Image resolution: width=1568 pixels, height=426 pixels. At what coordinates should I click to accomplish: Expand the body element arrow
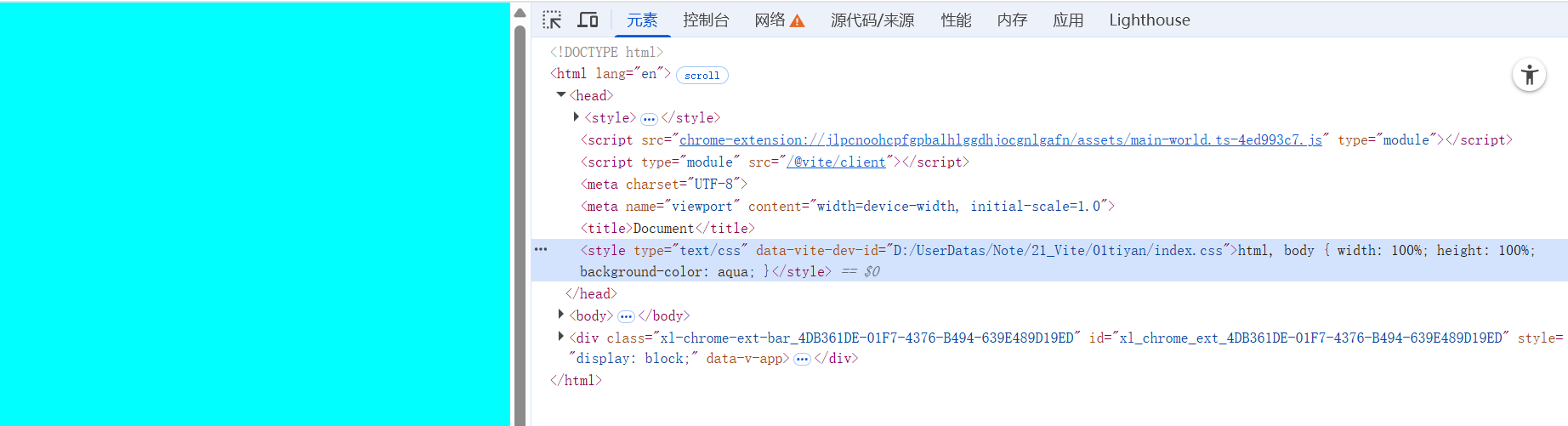pyautogui.click(x=561, y=315)
